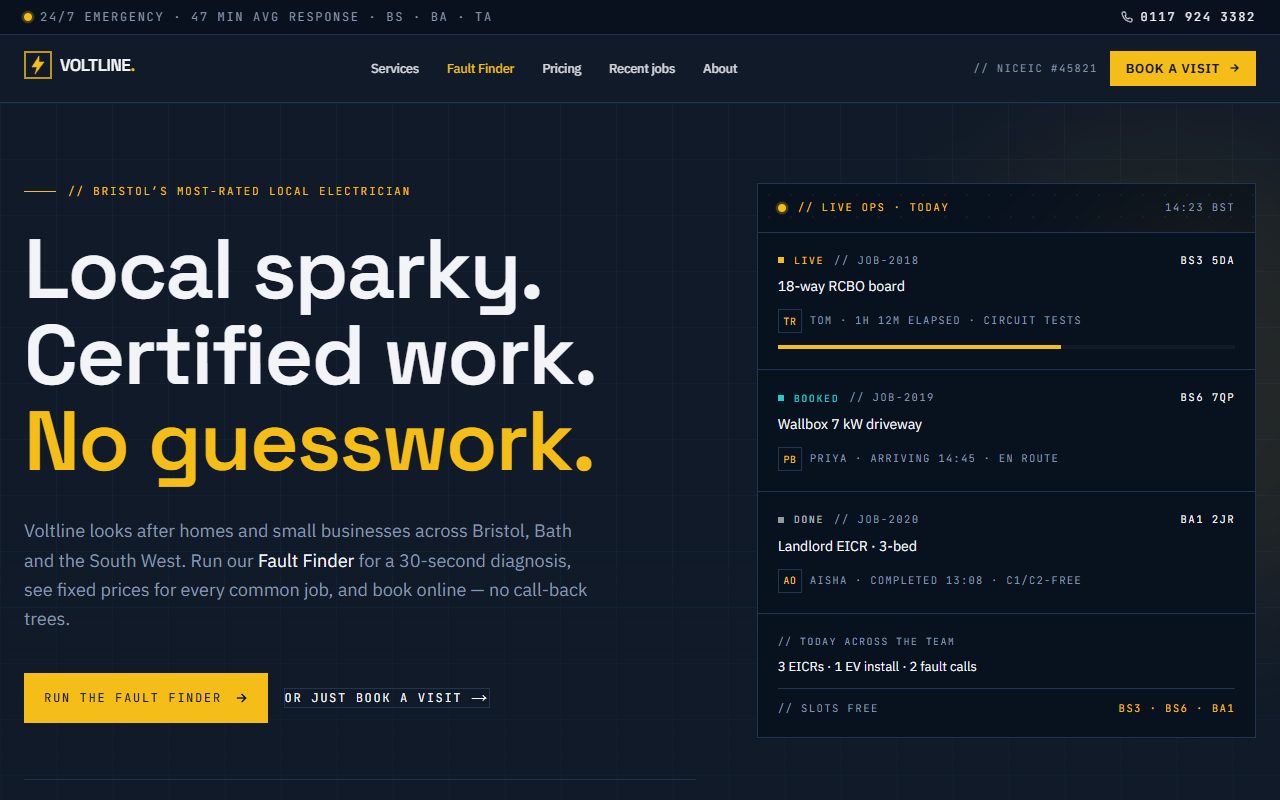
Task: Click the AO avatar badge for Aisha
Action: click(790, 581)
